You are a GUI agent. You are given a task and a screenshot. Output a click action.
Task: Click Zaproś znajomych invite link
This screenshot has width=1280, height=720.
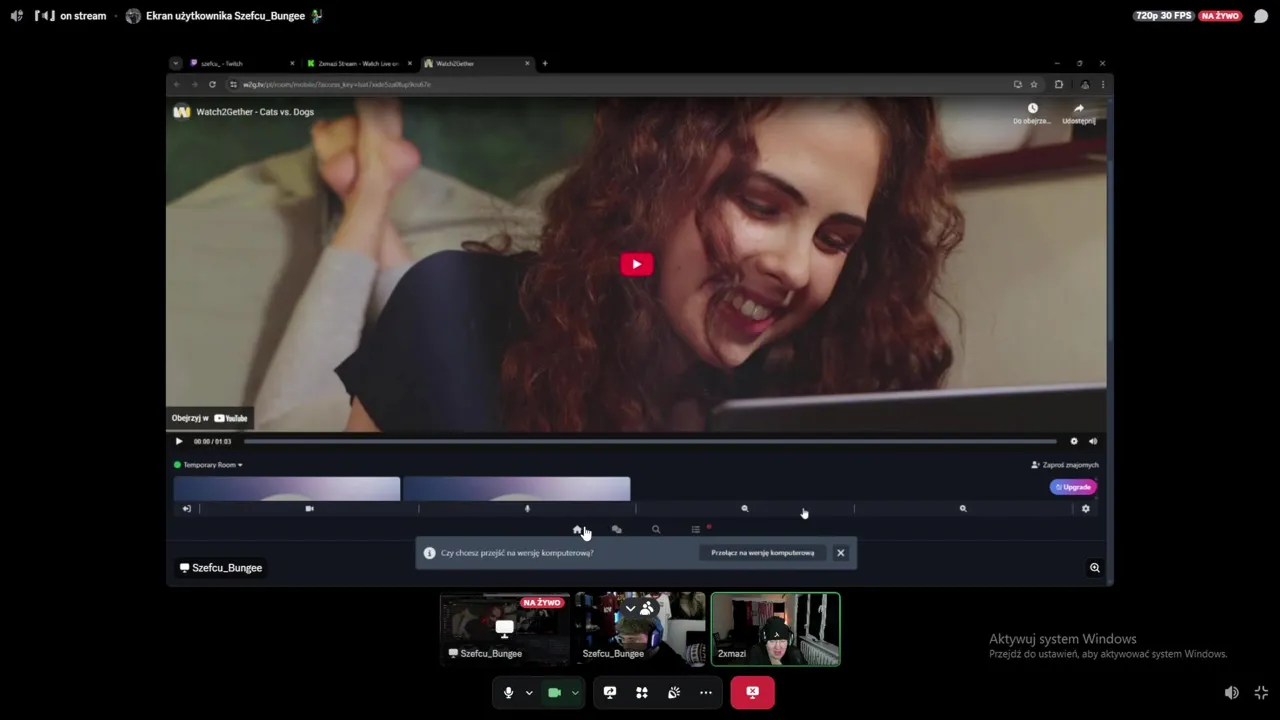(1065, 465)
